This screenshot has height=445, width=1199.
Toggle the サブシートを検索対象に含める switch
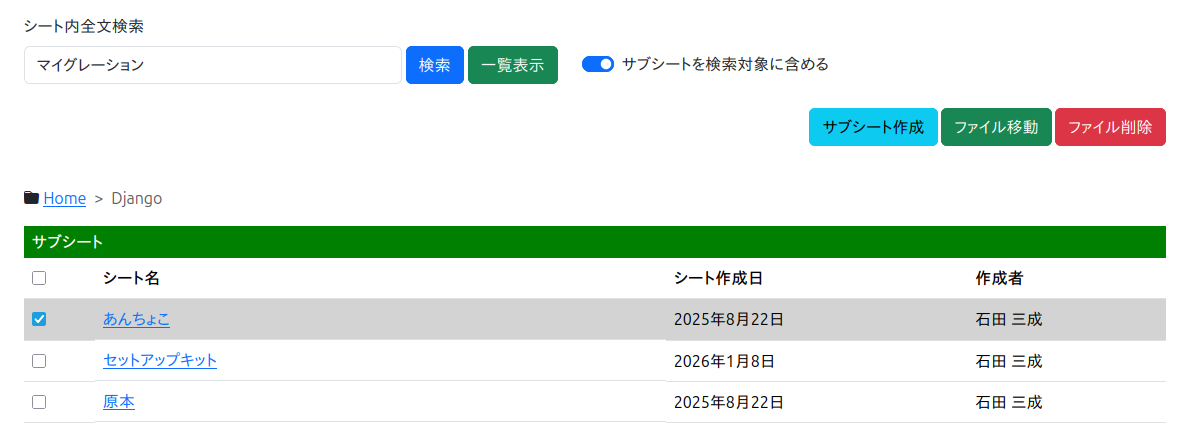[598, 65]
